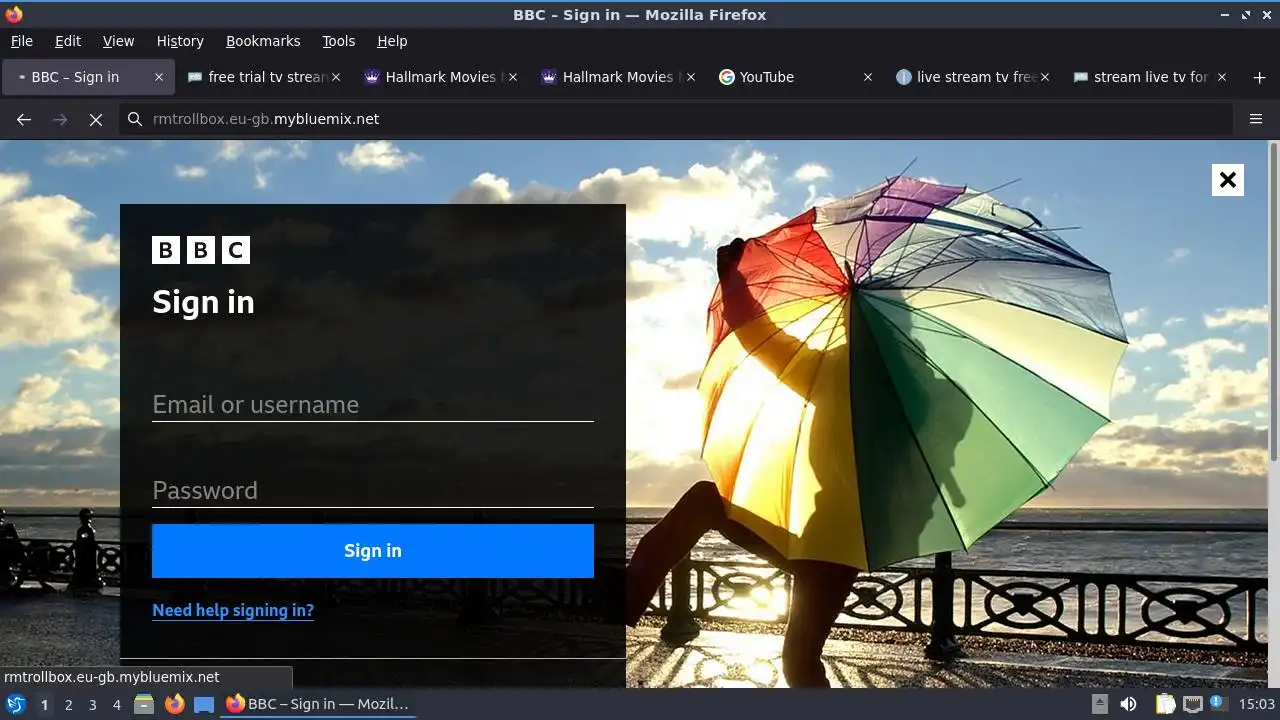Open the History menu

tap(180, 41)
